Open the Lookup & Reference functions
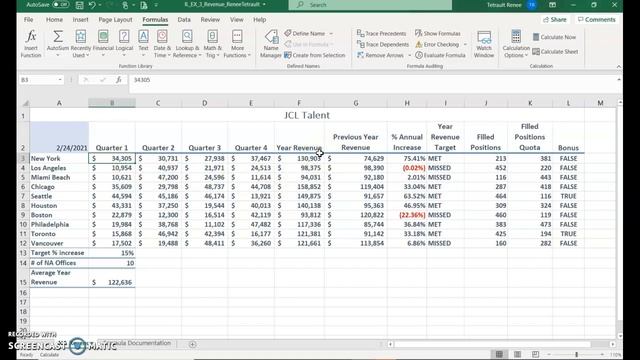 point(187,44)
